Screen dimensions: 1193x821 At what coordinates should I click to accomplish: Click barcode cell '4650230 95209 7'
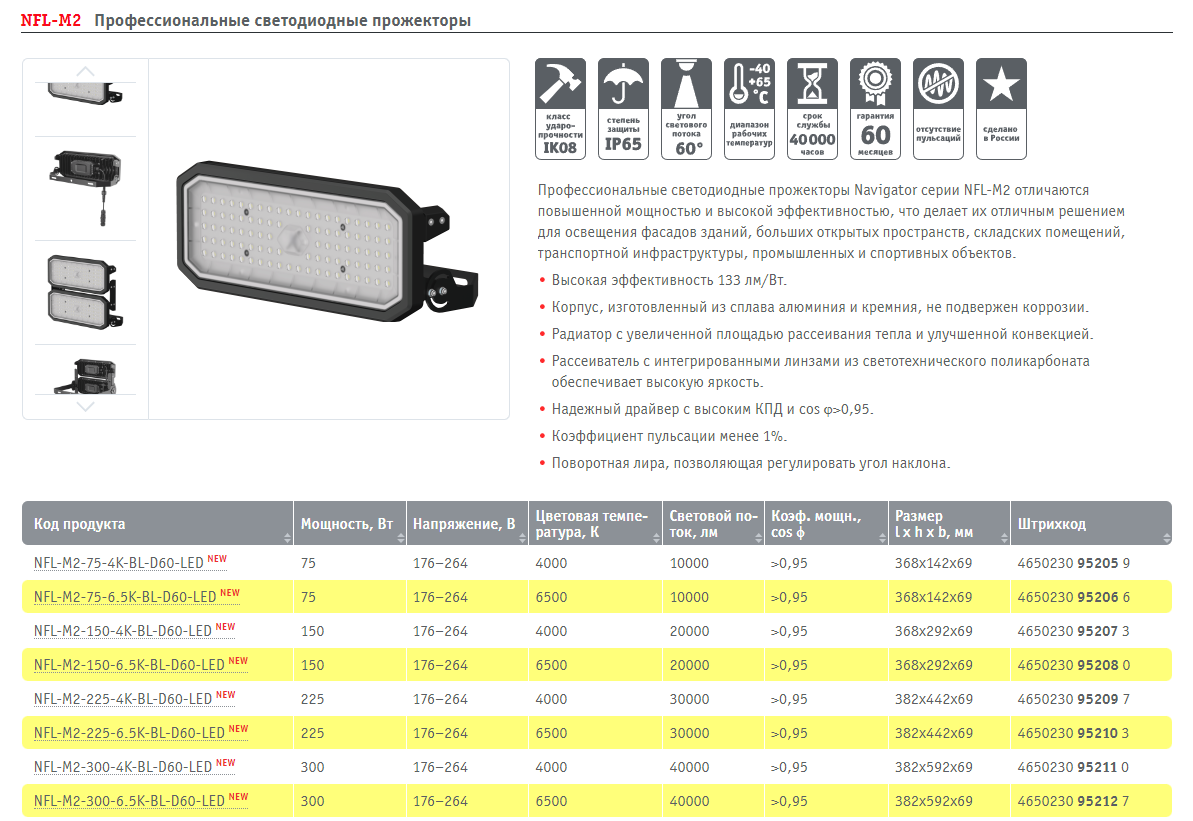point(1074,698)
